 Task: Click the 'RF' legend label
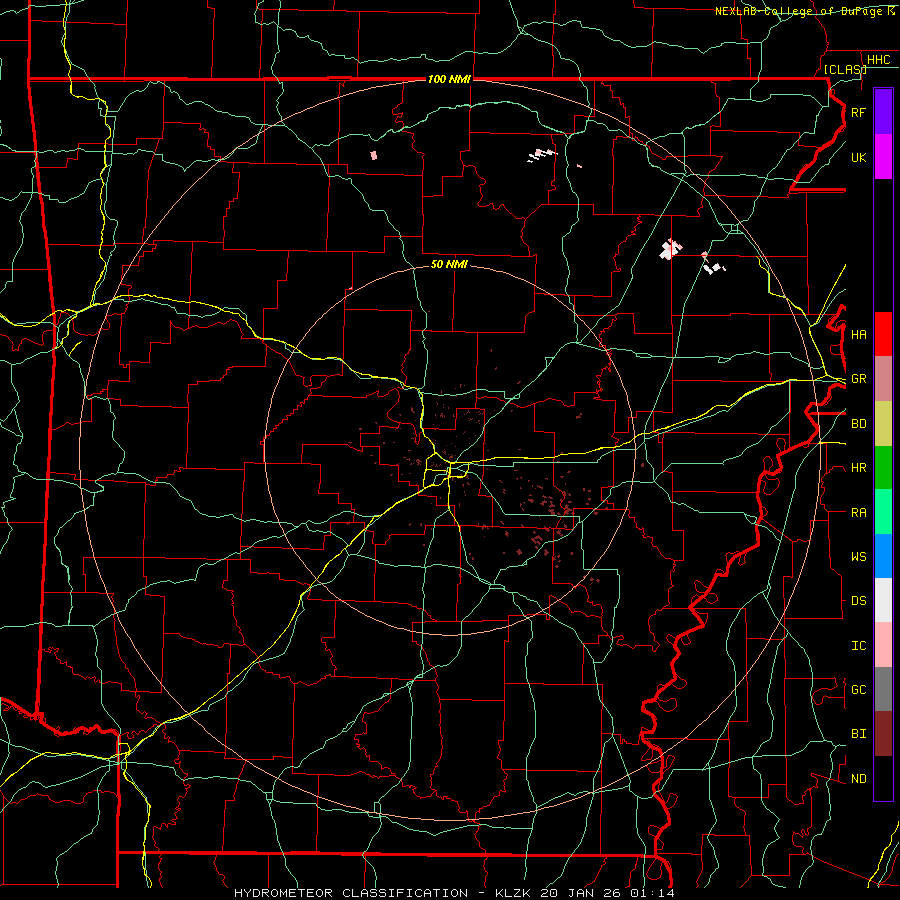click(x=858, y=112)
